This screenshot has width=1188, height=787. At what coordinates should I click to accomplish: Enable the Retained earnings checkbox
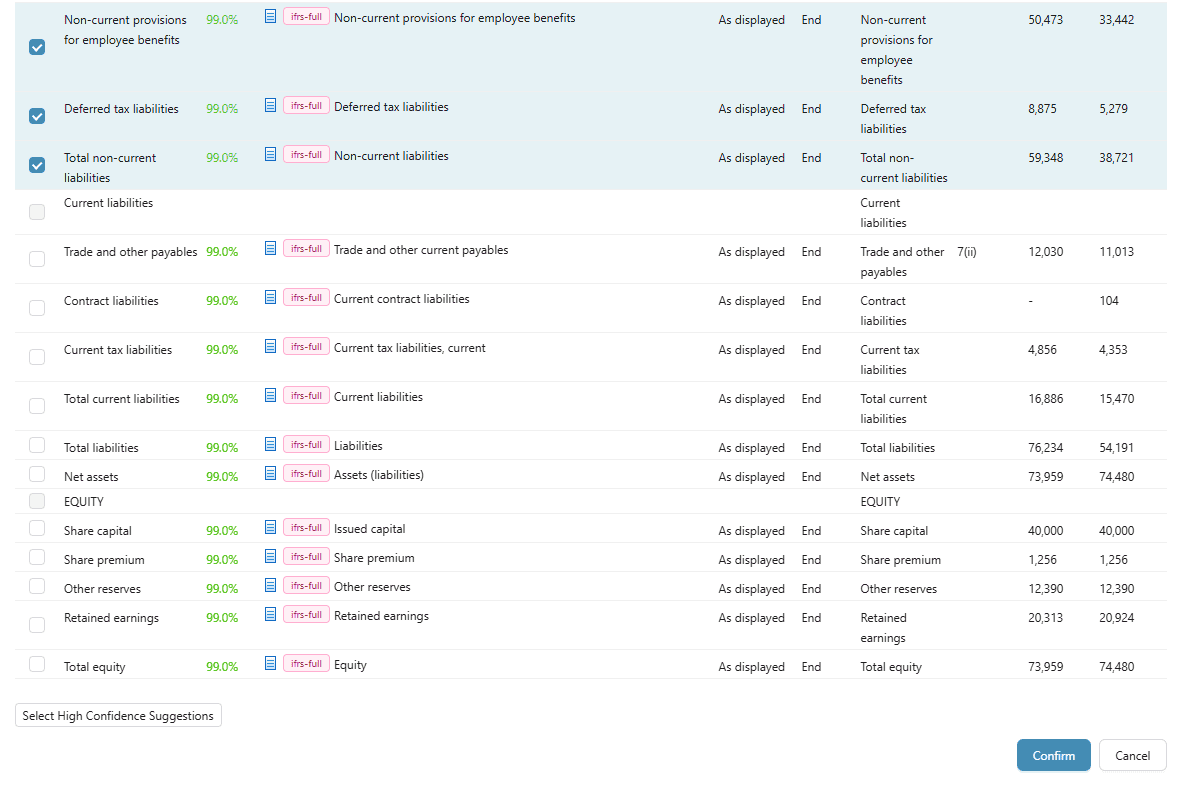37,625
